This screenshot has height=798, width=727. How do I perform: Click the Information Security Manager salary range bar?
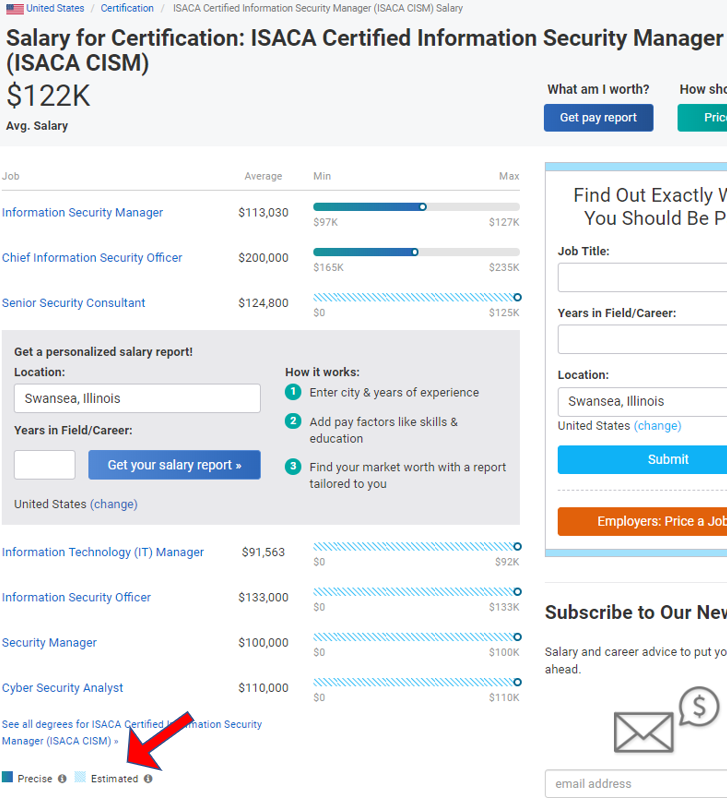pyautogui.click(x=416, y=207)
